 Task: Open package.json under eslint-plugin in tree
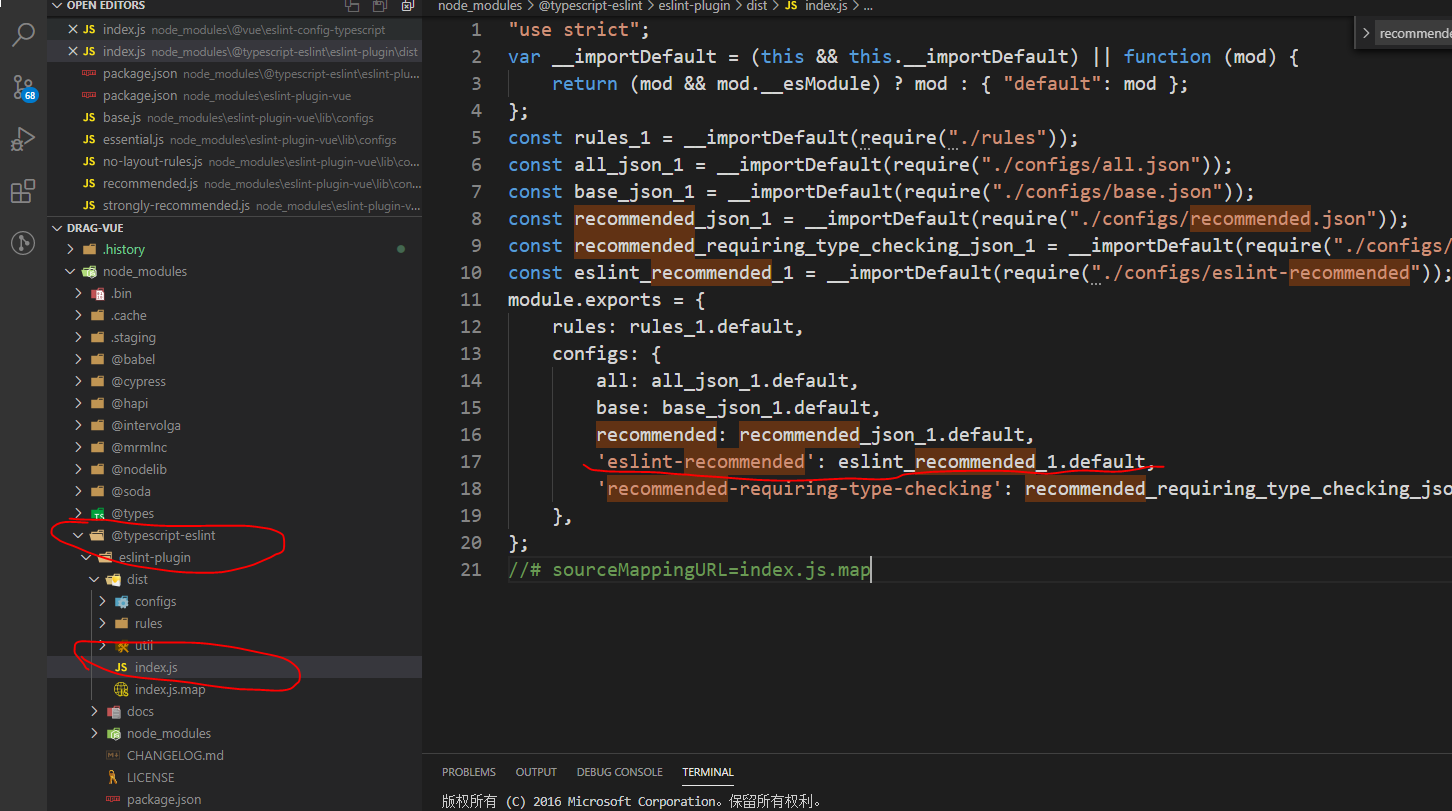pyautogui.click(x=234, y=799)
